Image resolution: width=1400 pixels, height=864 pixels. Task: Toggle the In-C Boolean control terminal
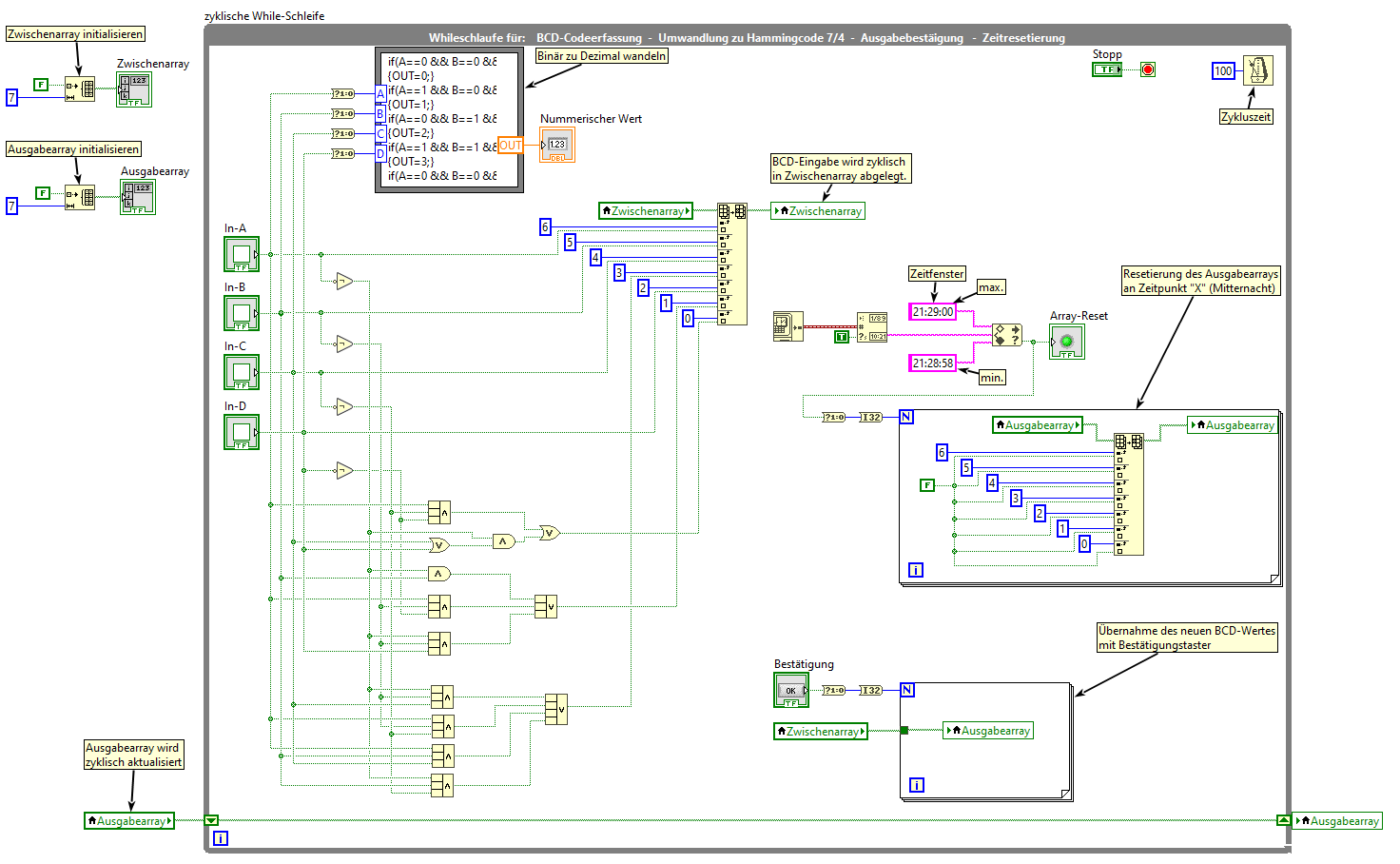point(242,372)
